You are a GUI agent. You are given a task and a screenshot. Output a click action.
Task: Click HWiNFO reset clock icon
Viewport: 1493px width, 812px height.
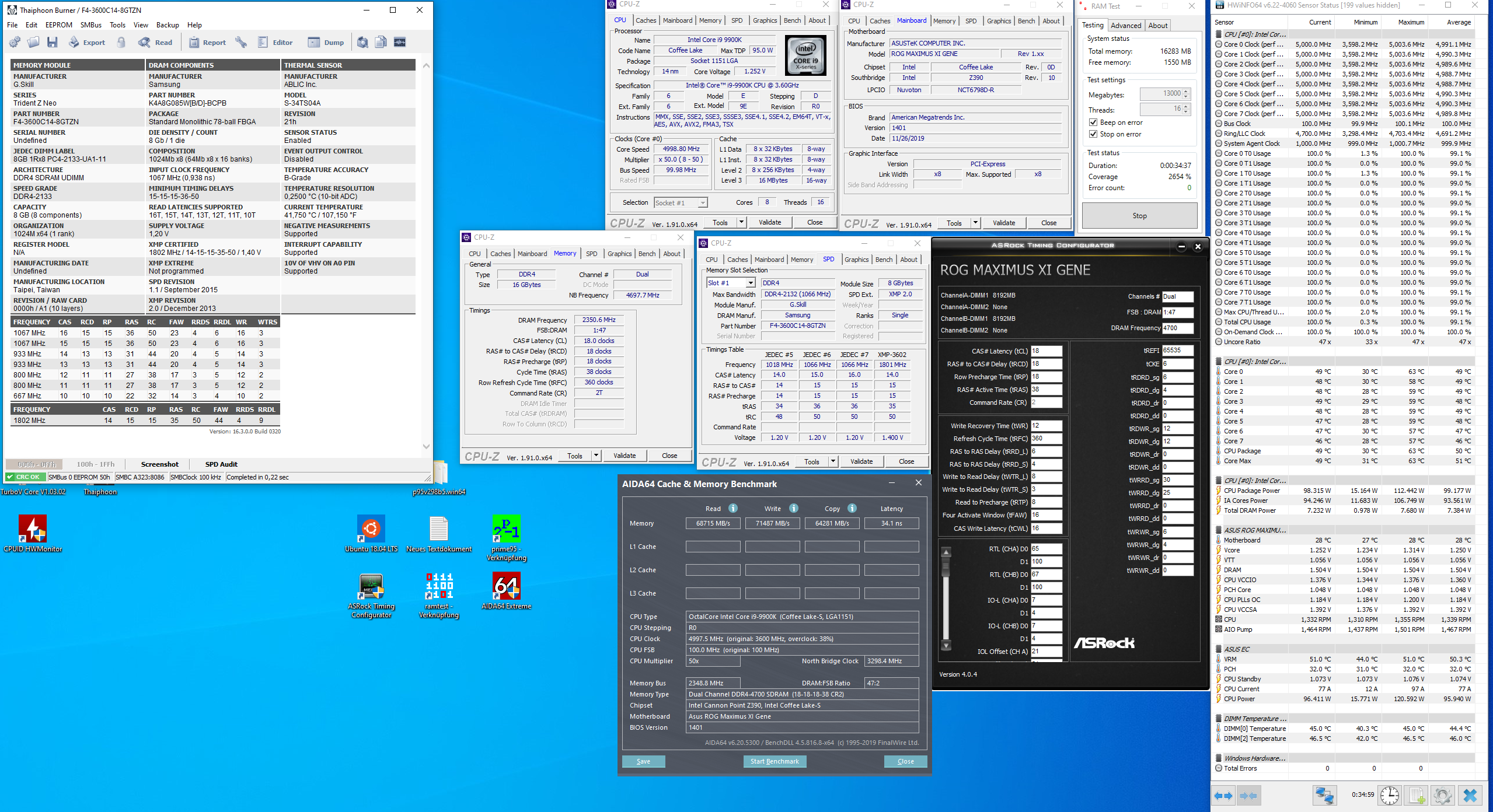click(x=1390, y=795)
